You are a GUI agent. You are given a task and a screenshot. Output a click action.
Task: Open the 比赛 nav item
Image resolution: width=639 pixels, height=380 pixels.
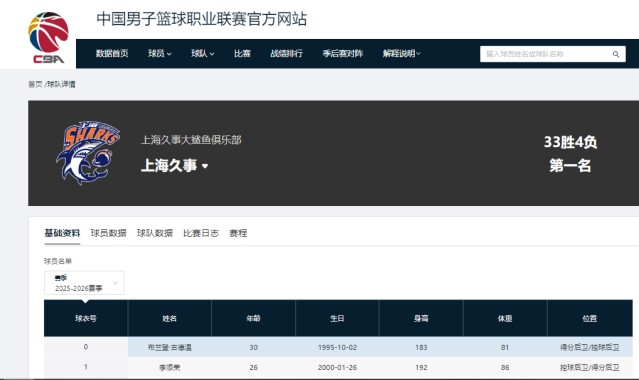(x=242, y=53)
